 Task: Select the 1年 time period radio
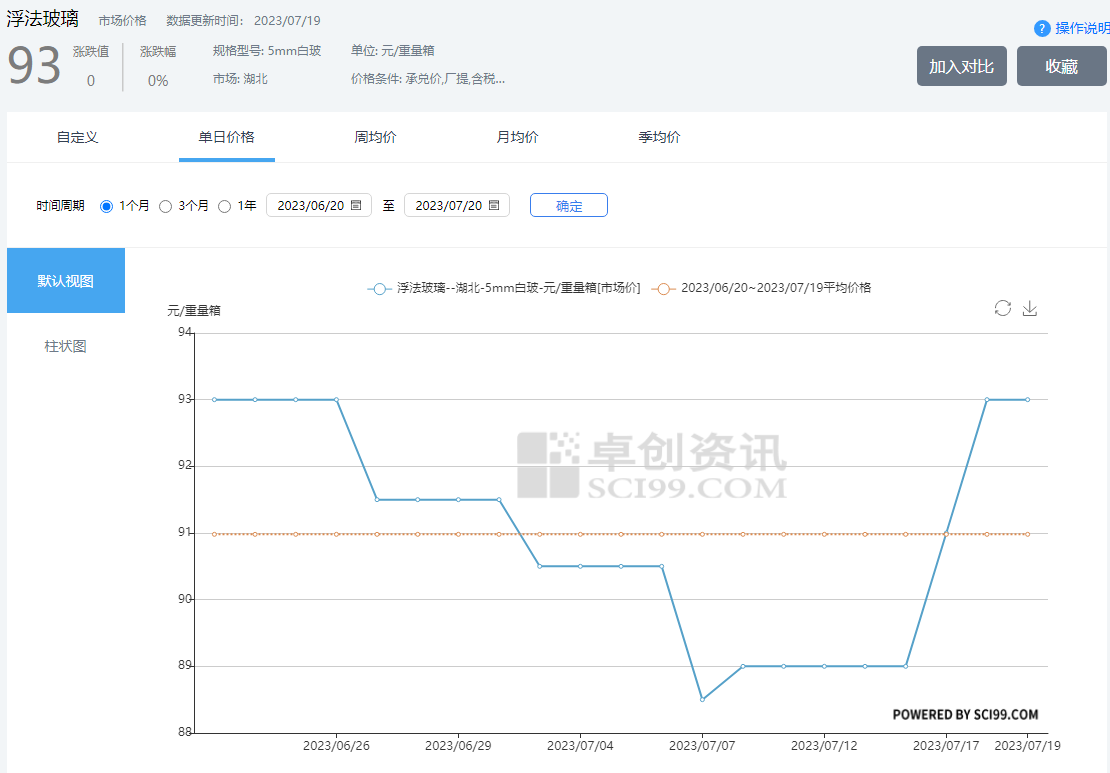coord(225,206)
